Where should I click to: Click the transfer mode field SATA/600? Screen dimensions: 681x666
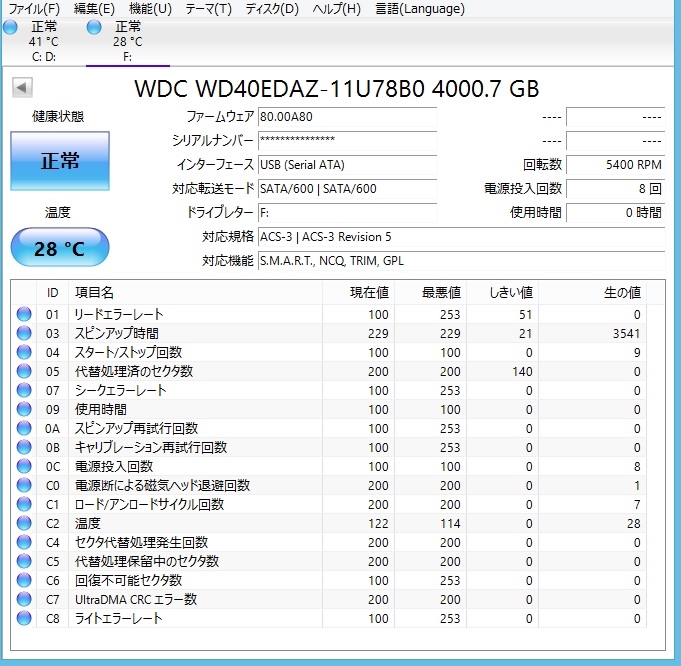tap(347, 189)
